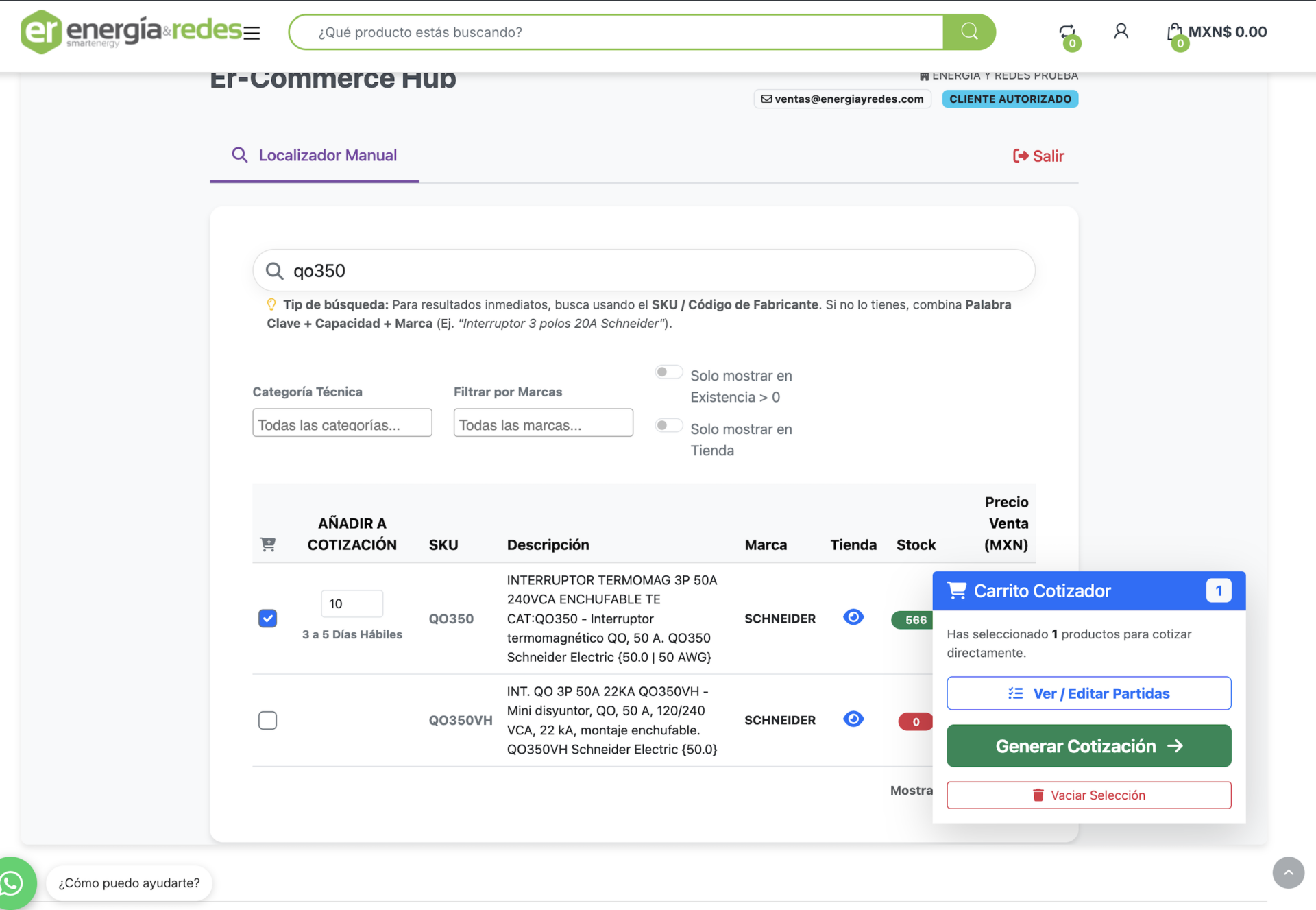This screenshot has width=1316, height=910.
Task: Click the QO350 SKU cell
Action: click(x=452, y=619)
